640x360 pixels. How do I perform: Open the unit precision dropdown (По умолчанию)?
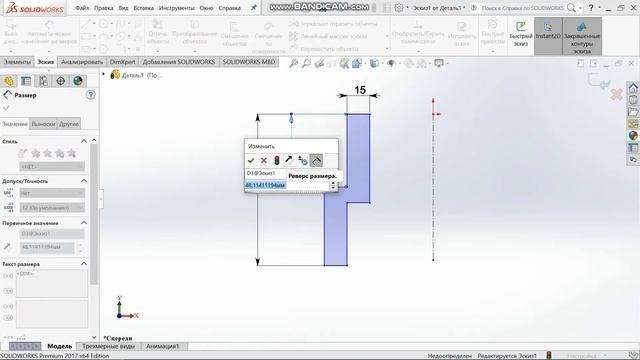tap(52, 208)
